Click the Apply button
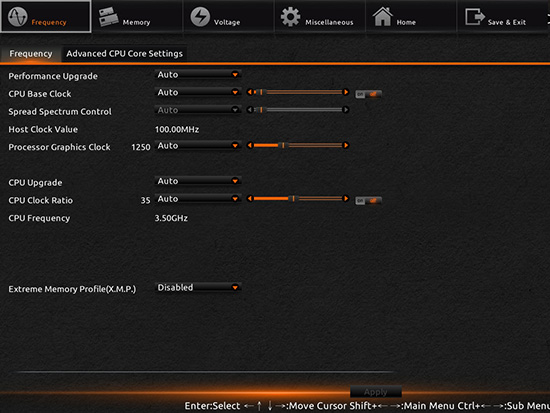 coord(376,392)
